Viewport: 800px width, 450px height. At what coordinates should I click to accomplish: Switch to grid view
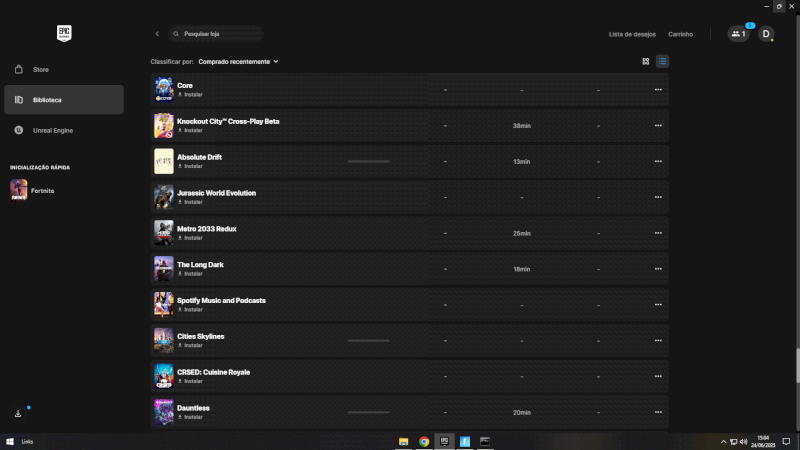click(x=645, y=61)
